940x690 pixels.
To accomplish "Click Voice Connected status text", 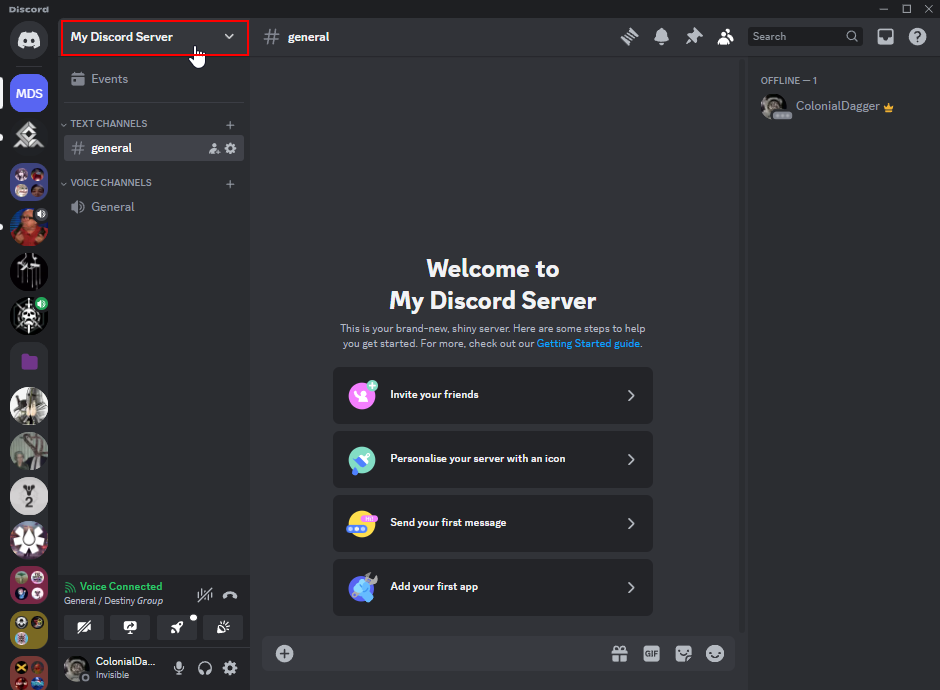I will [121, 586].
